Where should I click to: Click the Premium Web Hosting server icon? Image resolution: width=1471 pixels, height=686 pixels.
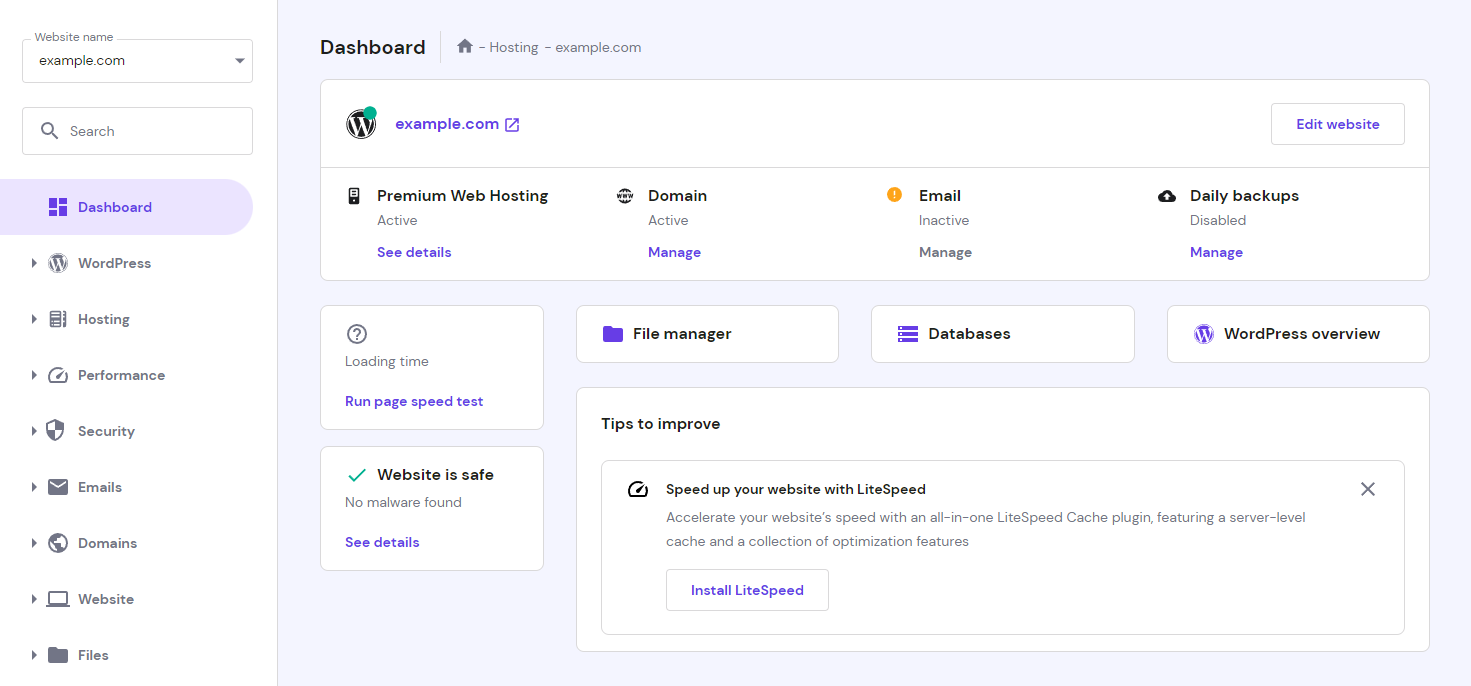click(x=354, y=196)
